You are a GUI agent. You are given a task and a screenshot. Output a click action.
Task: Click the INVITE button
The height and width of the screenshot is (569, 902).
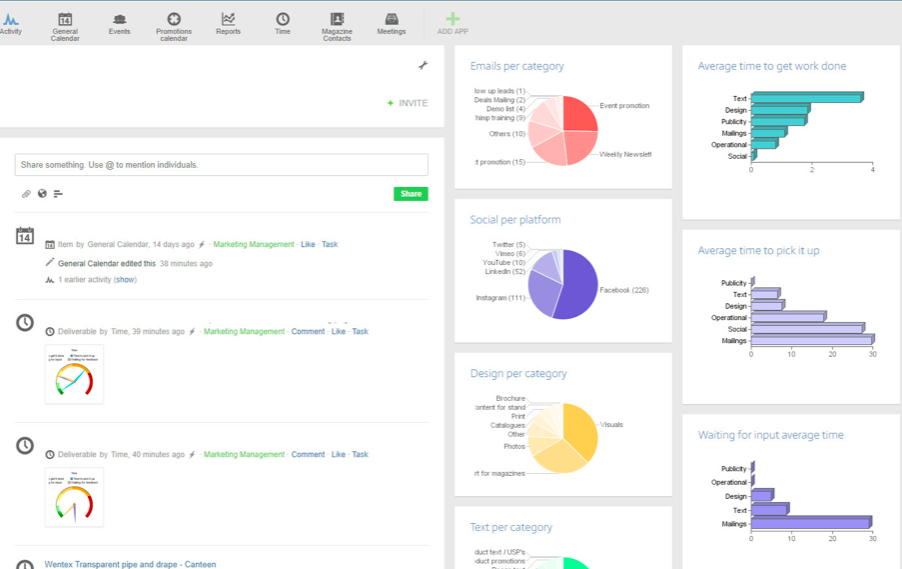tap(408, 103)
